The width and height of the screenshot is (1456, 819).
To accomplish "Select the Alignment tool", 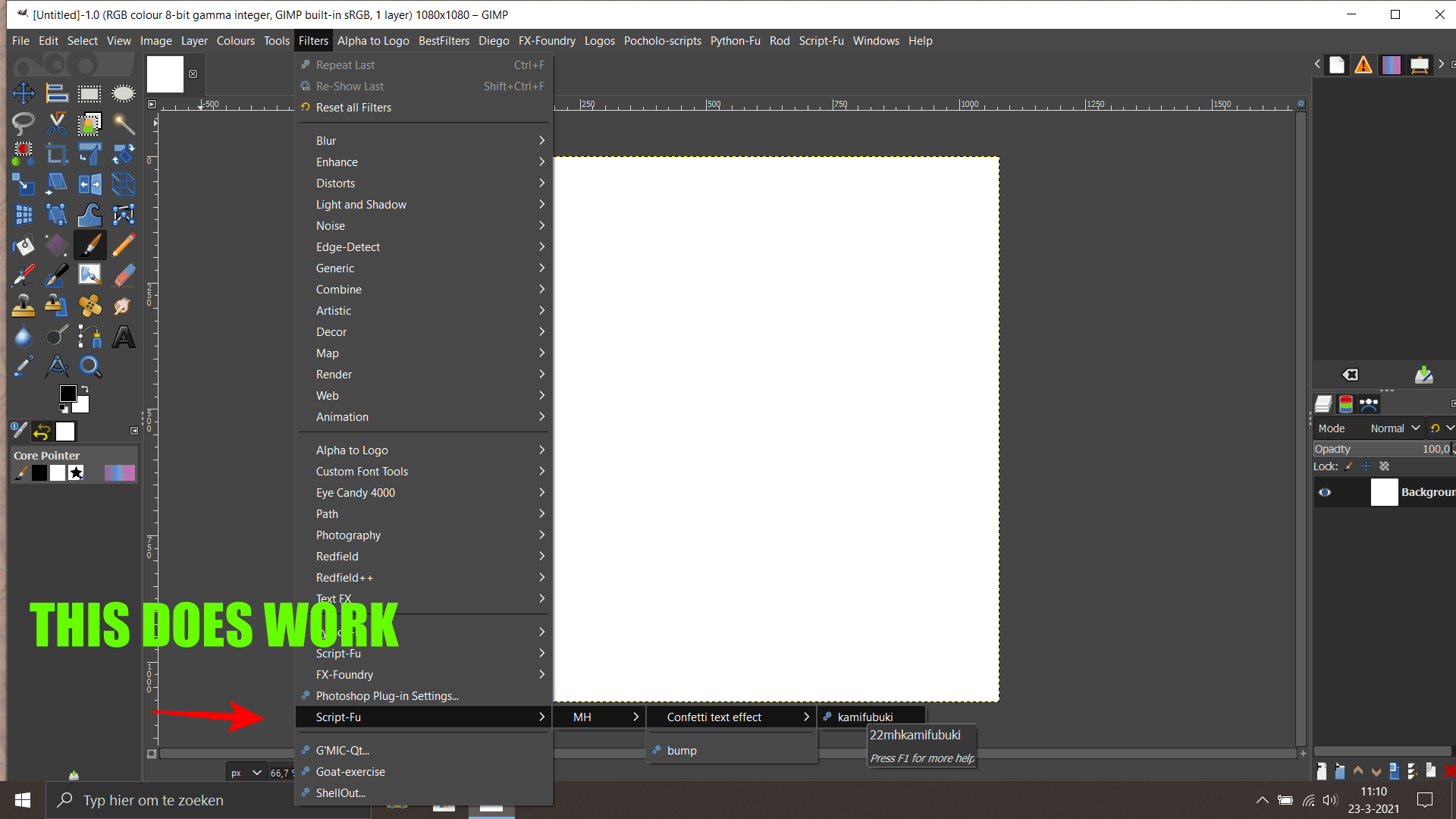I will point(57,93).
